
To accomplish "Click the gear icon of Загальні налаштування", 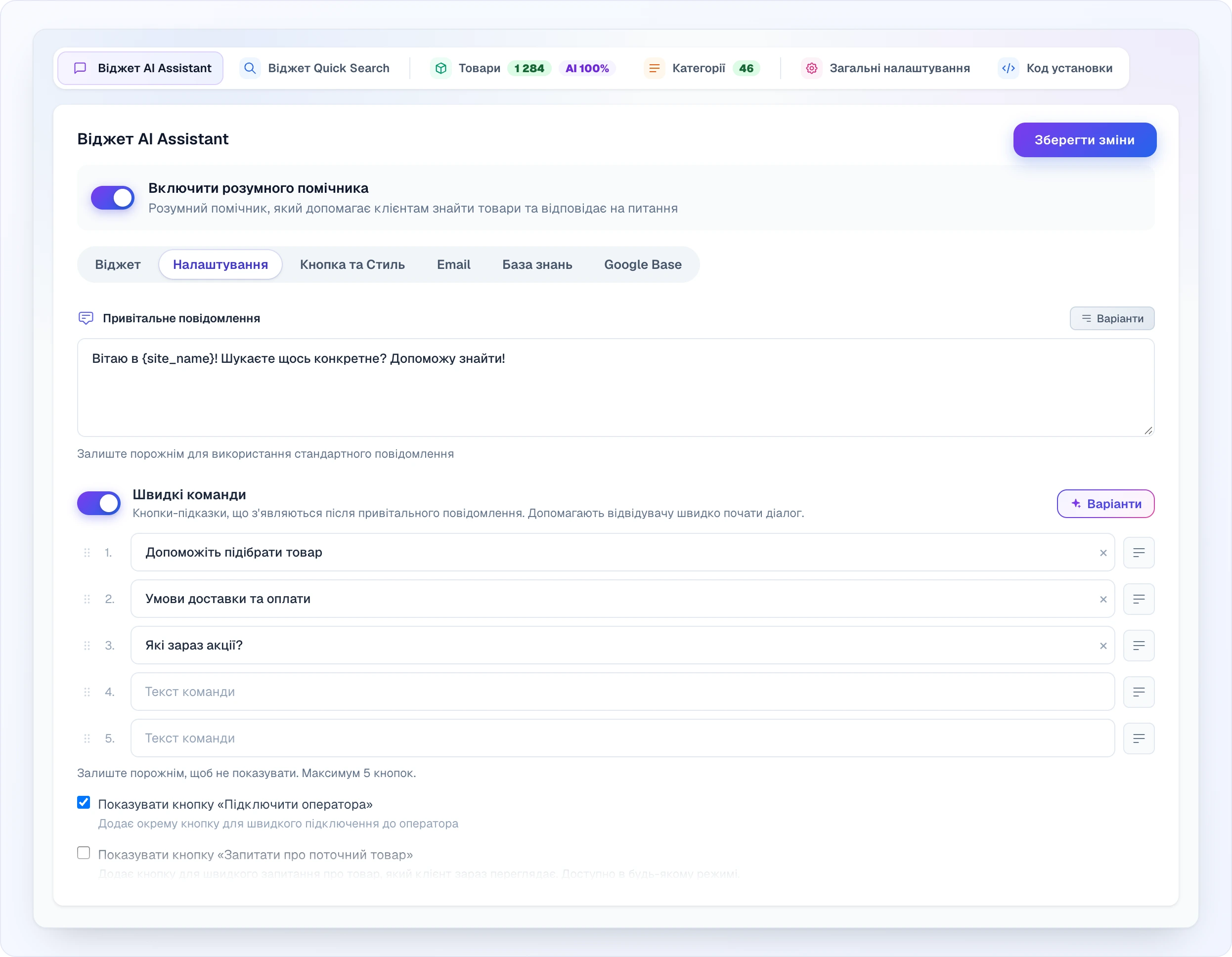I will [812, 68].
